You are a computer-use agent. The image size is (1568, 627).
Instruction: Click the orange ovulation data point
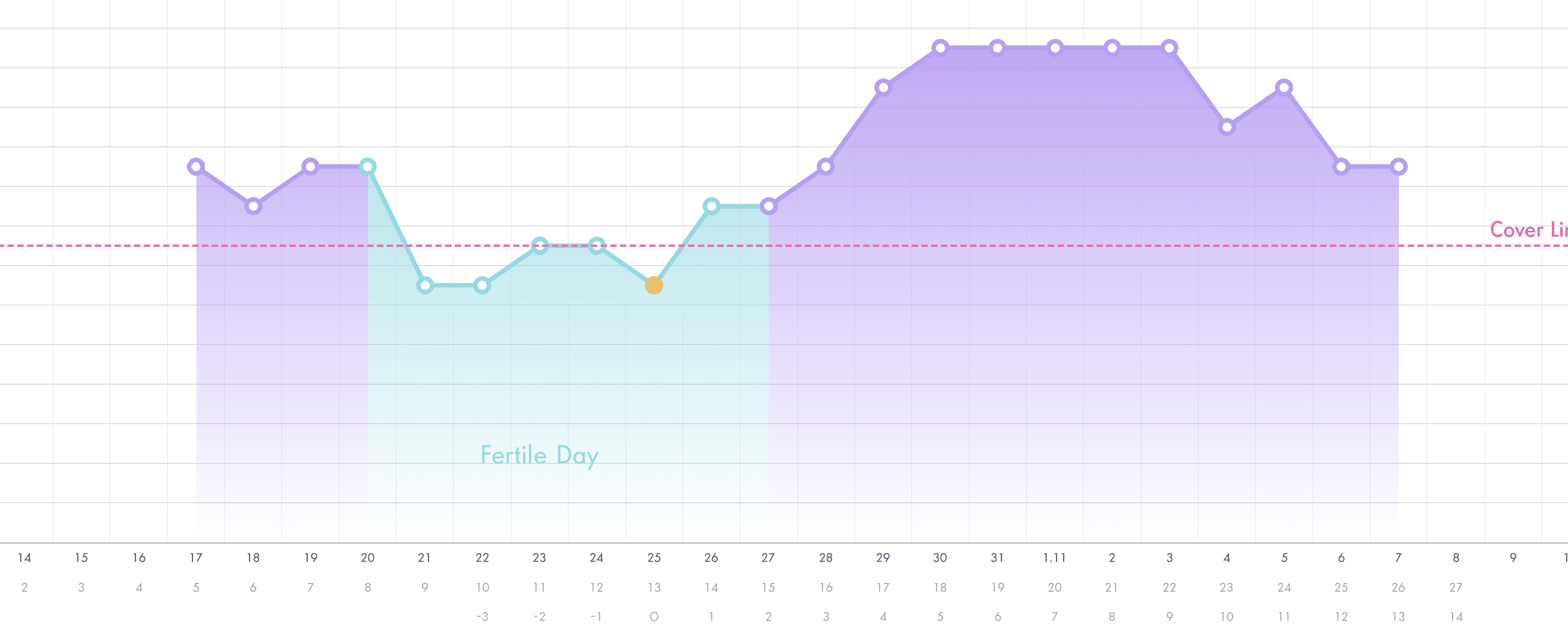click(653, 285)
